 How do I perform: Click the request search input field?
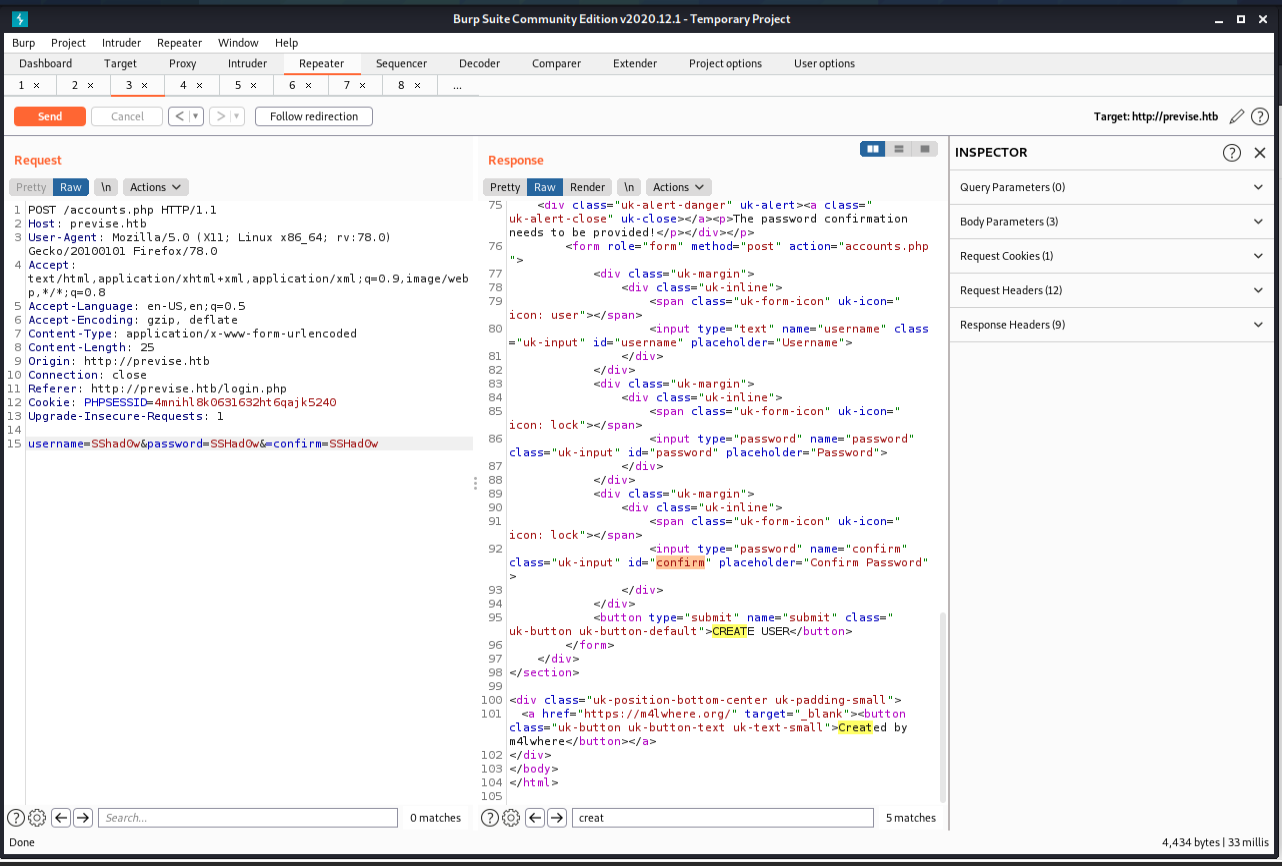pos(247,818)
